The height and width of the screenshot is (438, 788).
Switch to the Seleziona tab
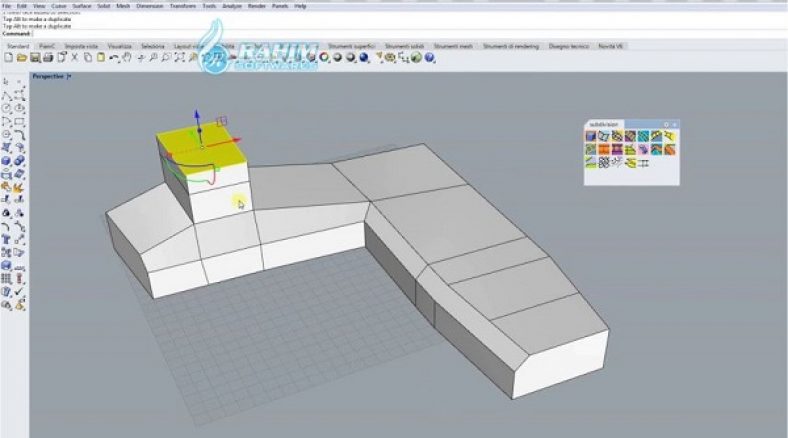(153, 46)
